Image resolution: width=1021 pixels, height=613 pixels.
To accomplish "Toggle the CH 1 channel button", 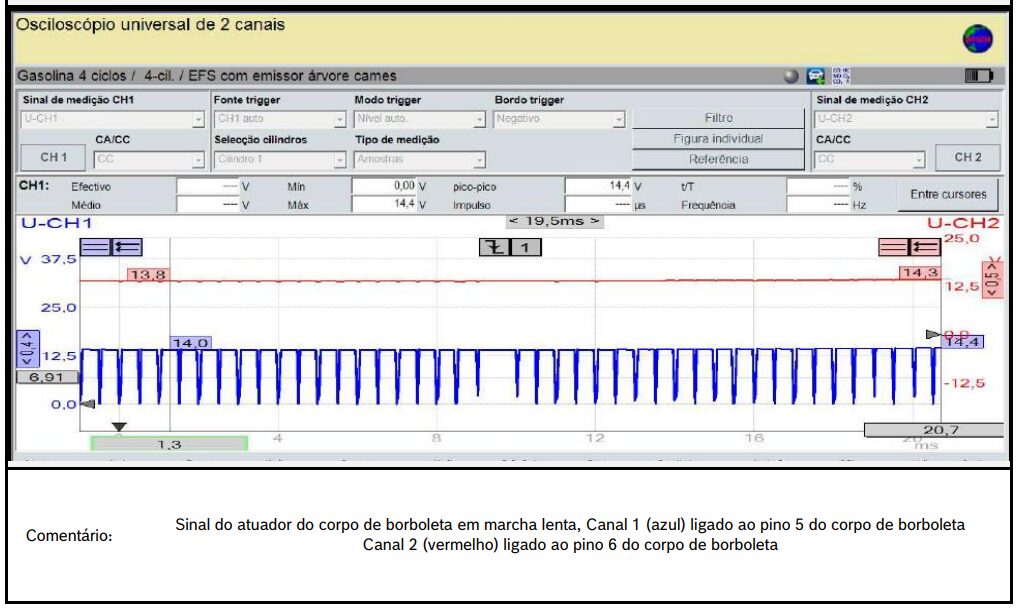I will (x=53, y=158).
